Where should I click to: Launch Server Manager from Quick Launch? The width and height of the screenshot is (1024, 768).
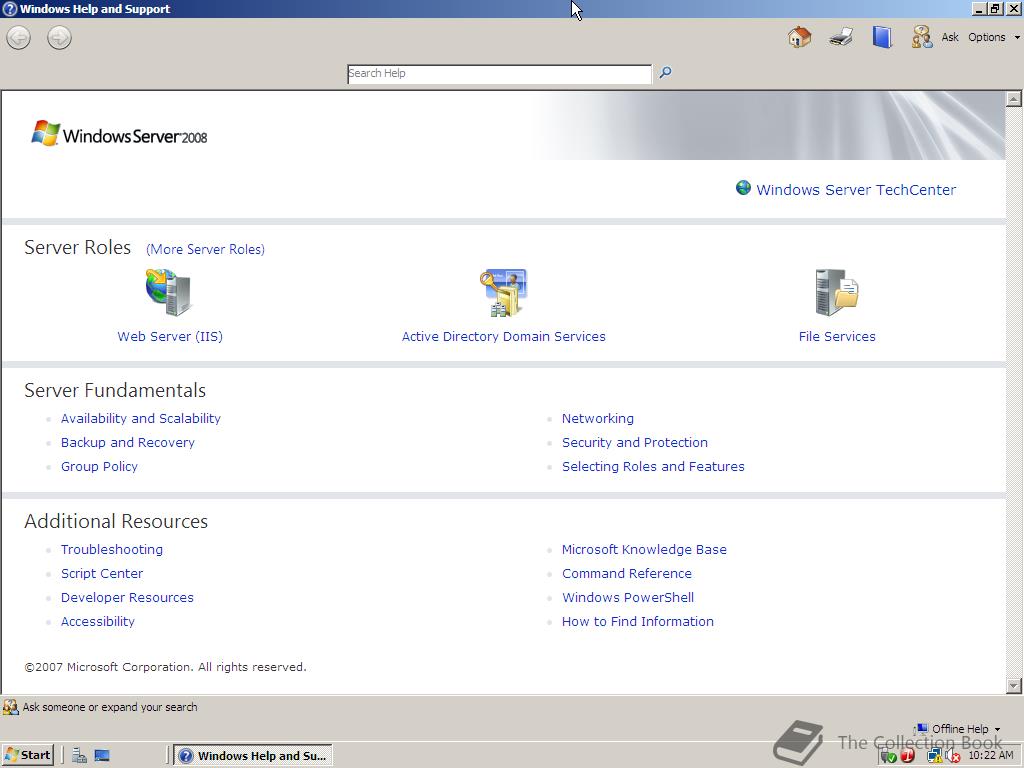click(80, 756)
